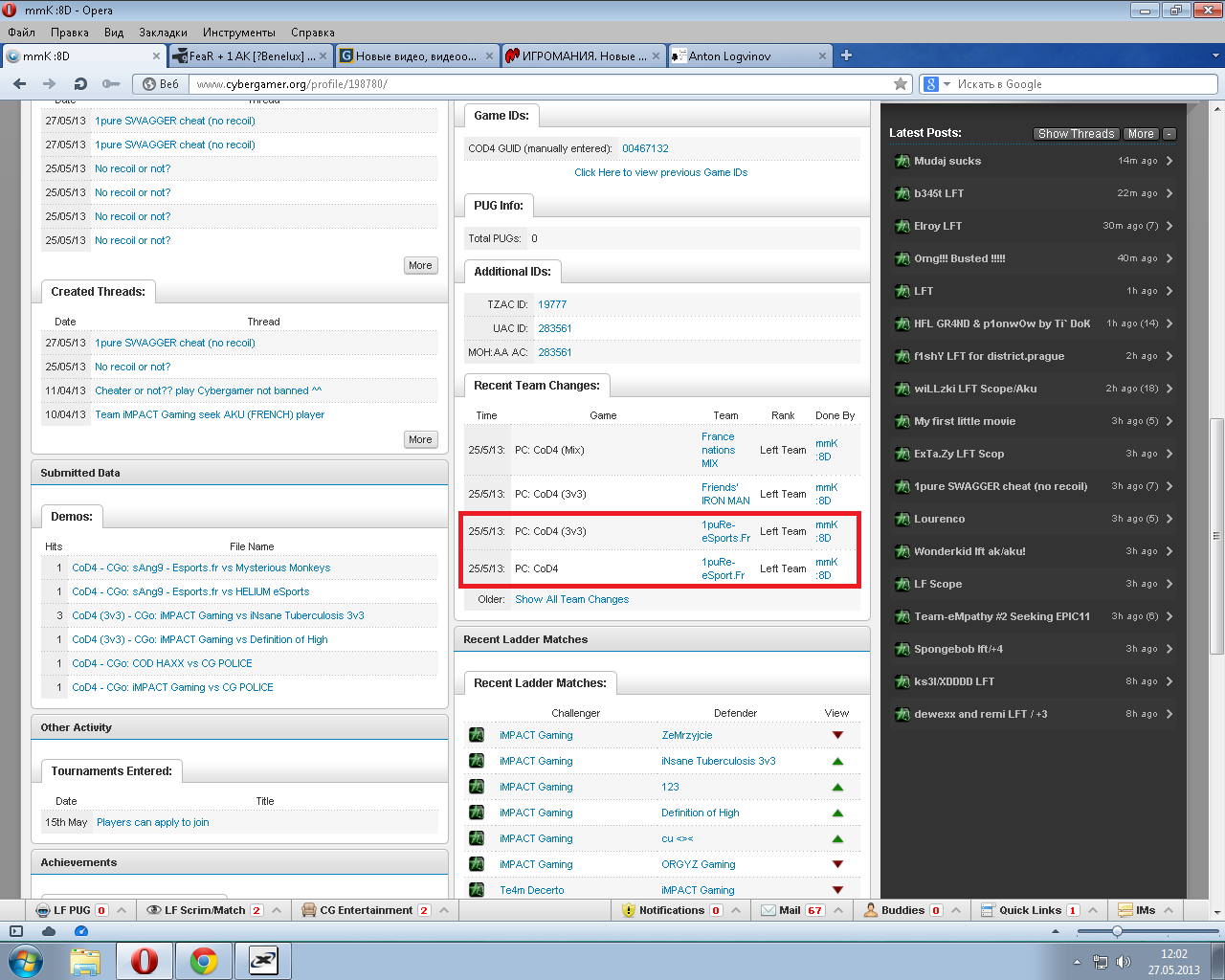Click the Opera Turbo icon in status bar

point(80,930)
